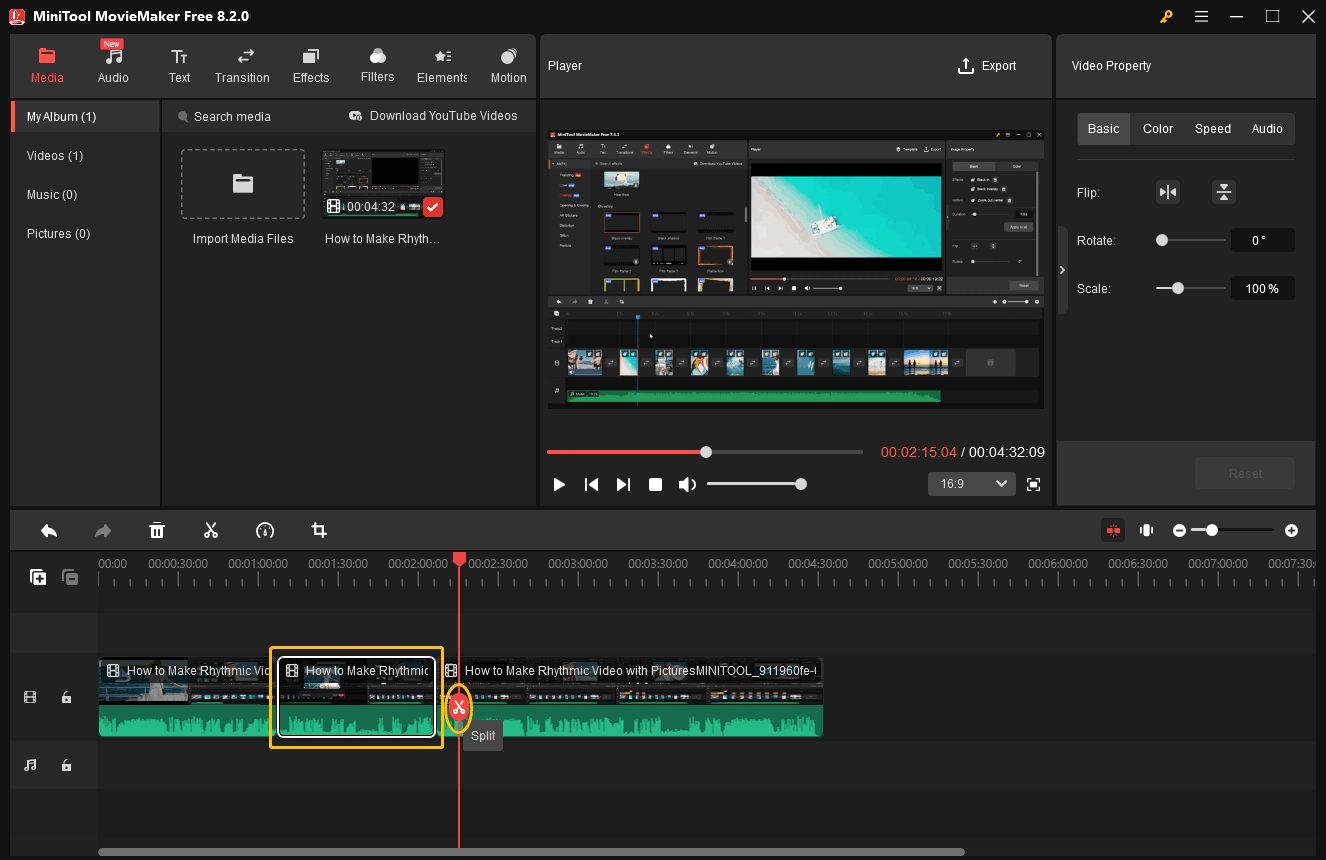The image size is (1326, 860).
Task: Adjust the Scale slider
Action: (x=1191, y=288)
